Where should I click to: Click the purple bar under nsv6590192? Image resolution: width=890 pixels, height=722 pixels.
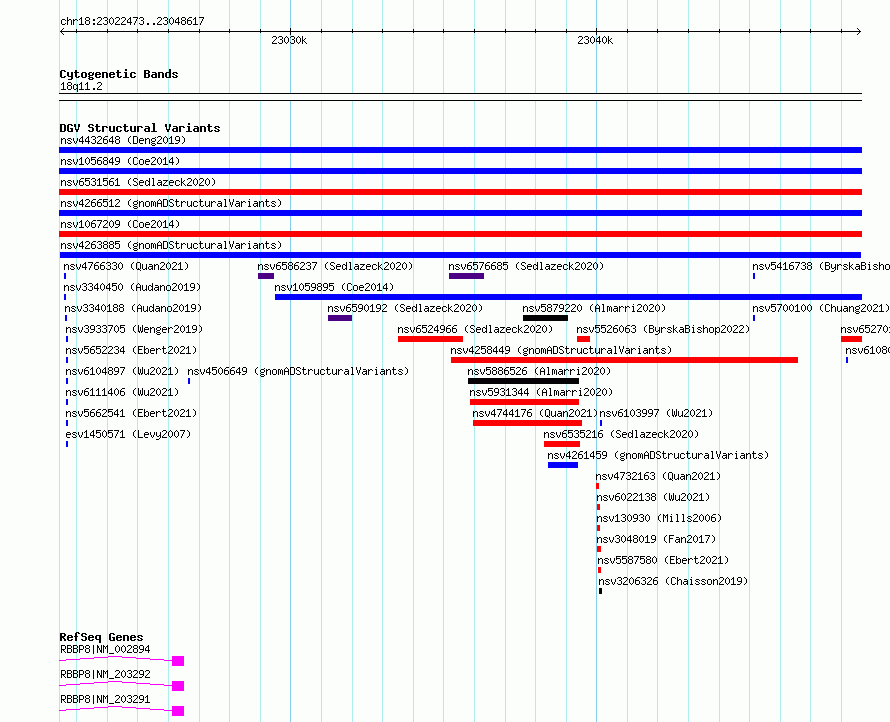pyautogui.click(x=340, y=318)
